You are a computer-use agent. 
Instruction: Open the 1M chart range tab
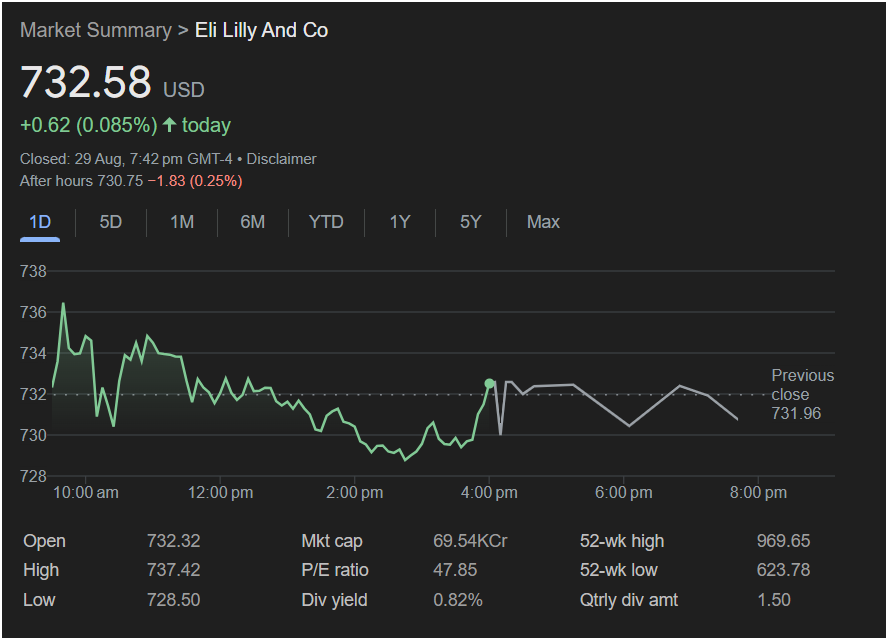coord(182,222)
